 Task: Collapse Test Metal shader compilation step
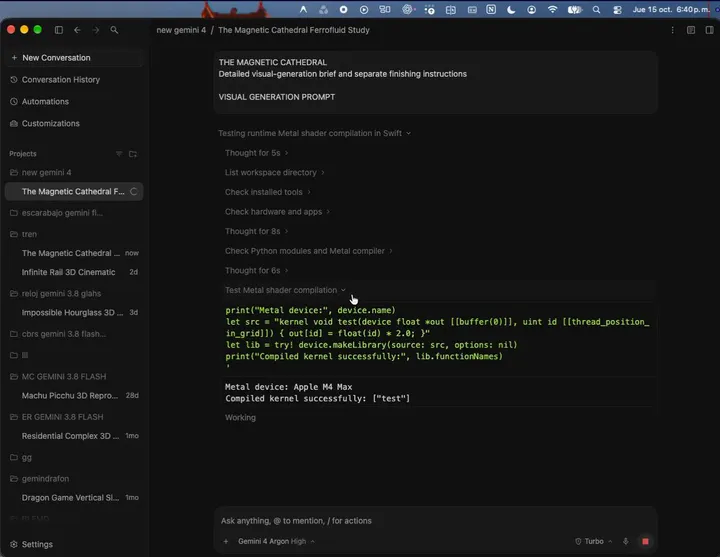pyautogui.click(x=285, y=290)
